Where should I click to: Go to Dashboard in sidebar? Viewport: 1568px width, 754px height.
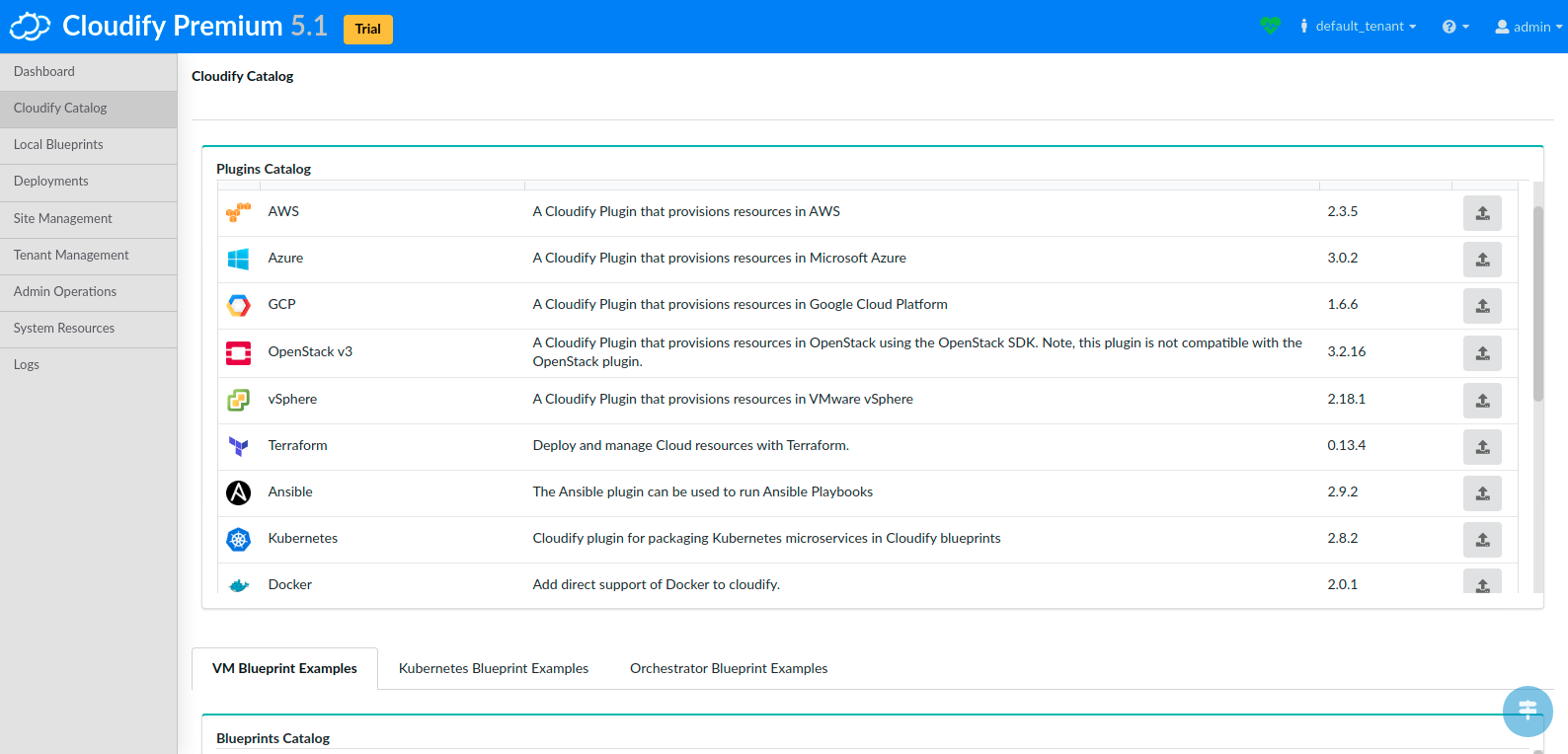tap(89, 72)
